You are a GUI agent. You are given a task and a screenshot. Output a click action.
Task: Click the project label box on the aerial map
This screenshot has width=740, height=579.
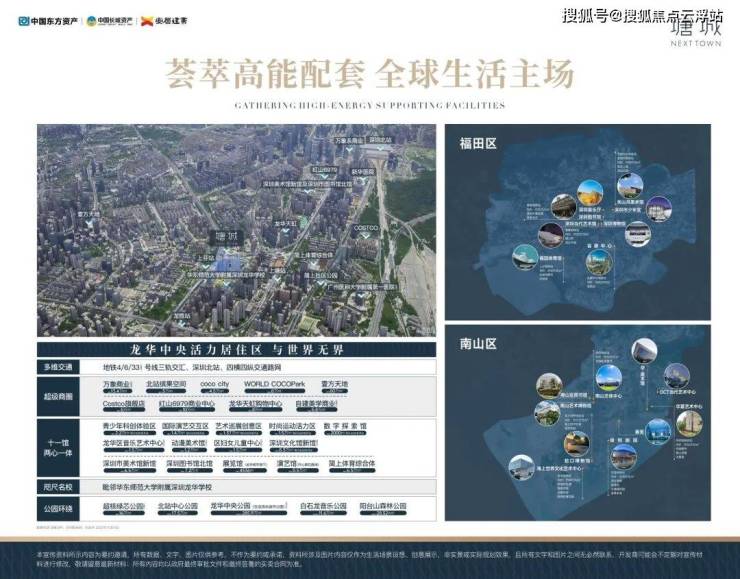(x=226, y=237)
